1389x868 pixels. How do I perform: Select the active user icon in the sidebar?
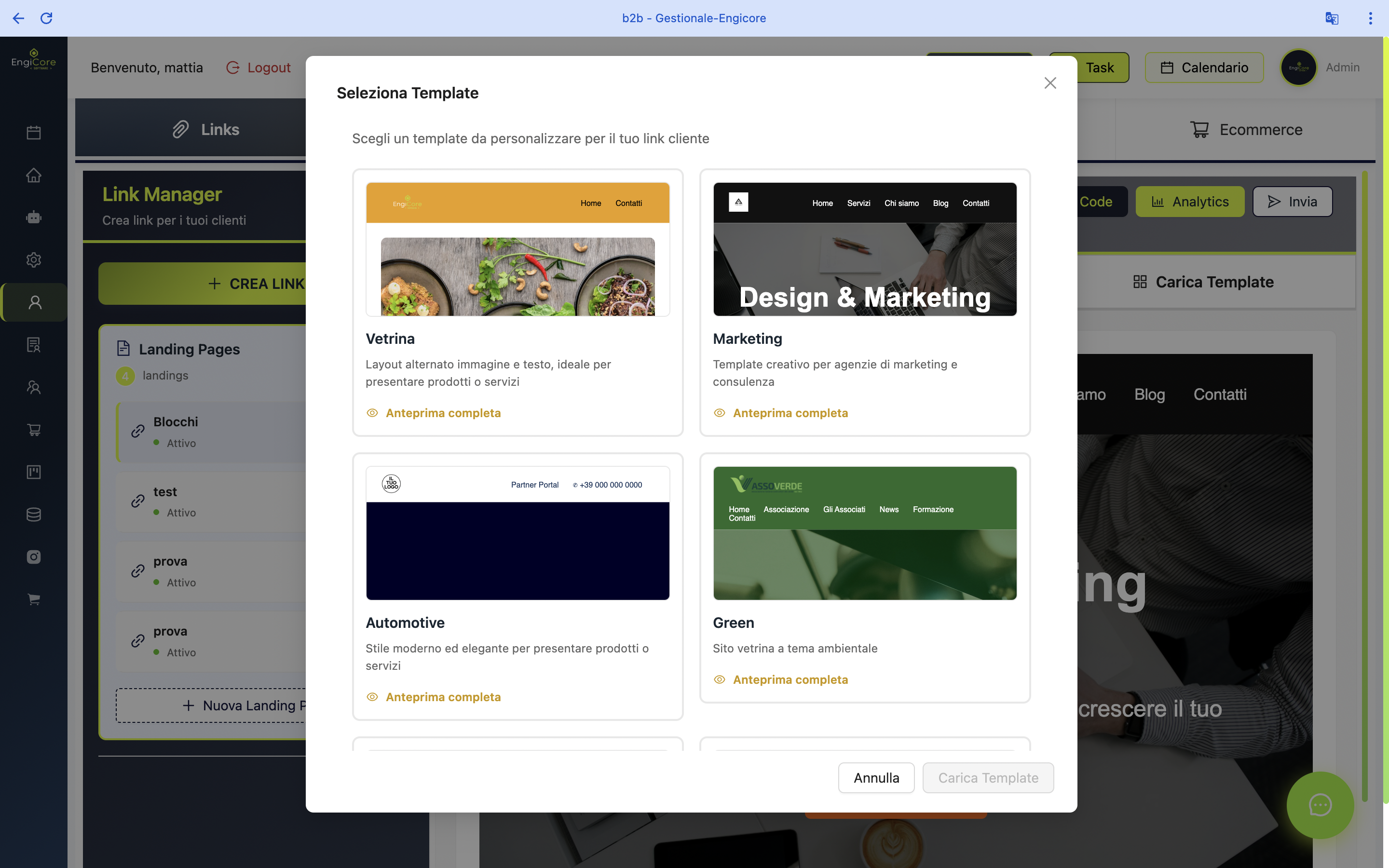[x=34, y=302]
